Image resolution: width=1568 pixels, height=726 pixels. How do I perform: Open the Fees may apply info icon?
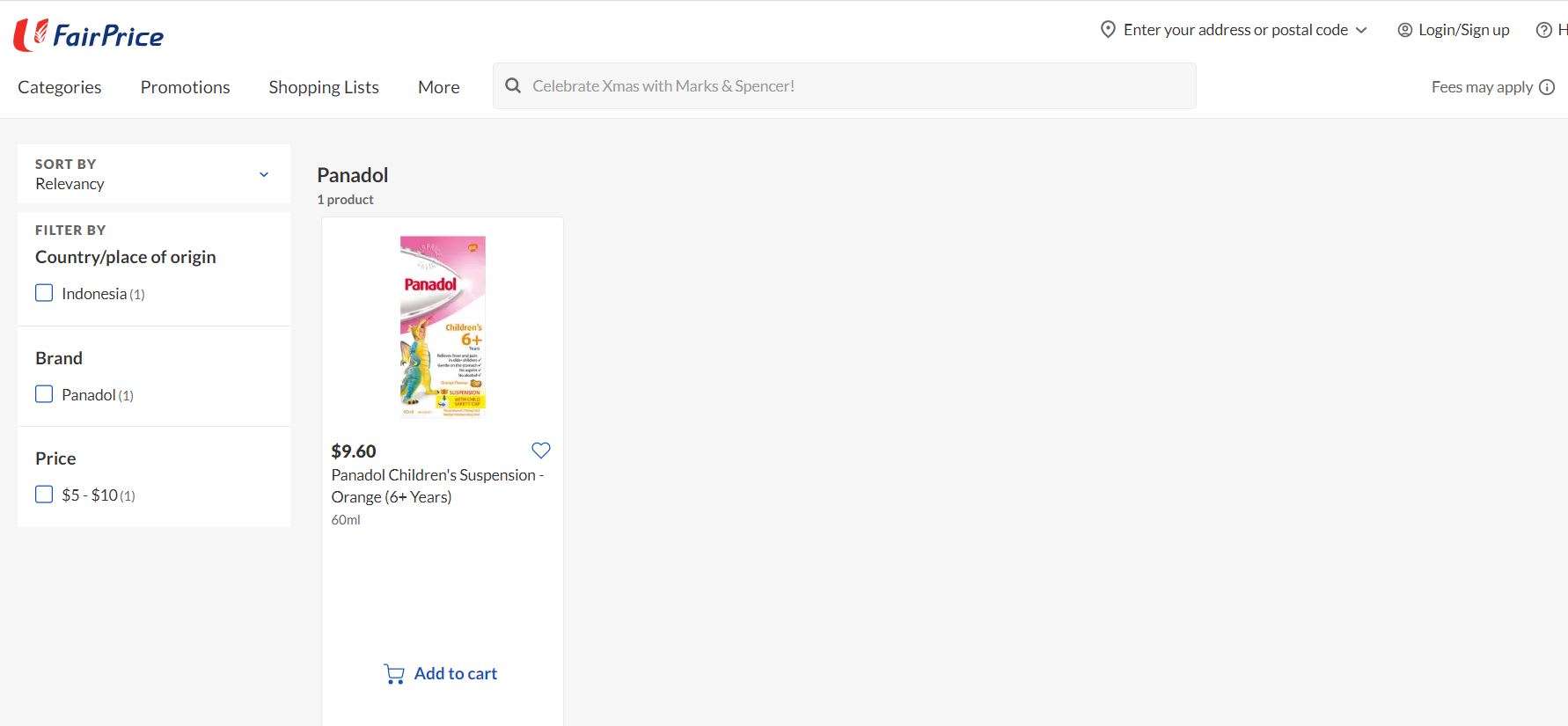tap(1547, 87)
